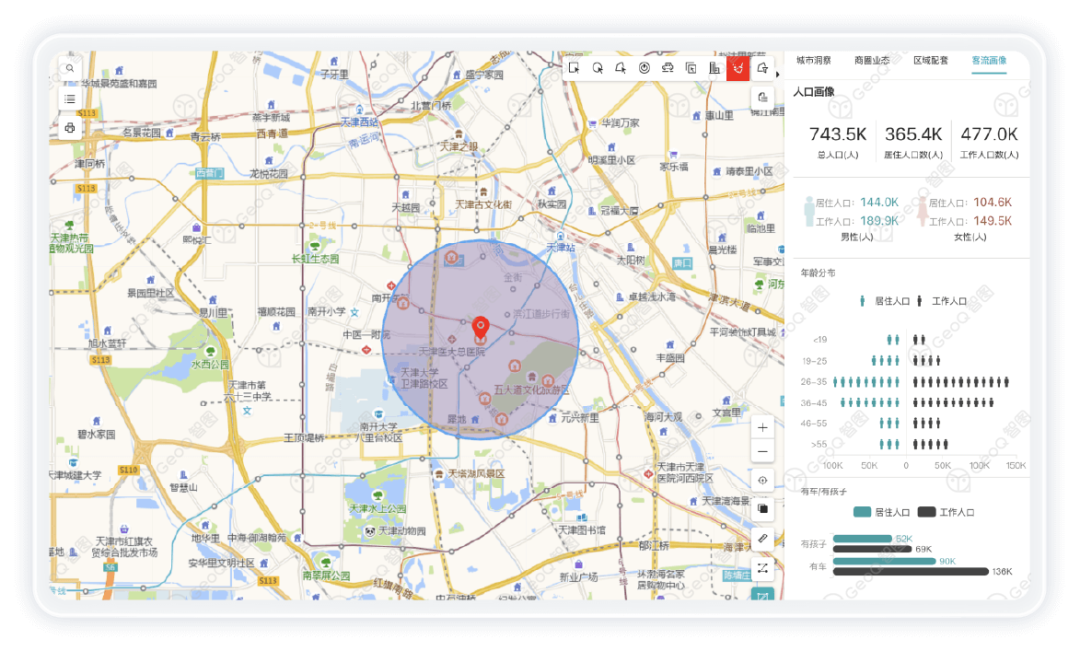
Task: Open the 区域配套 tab
Action: coord(930,60)
